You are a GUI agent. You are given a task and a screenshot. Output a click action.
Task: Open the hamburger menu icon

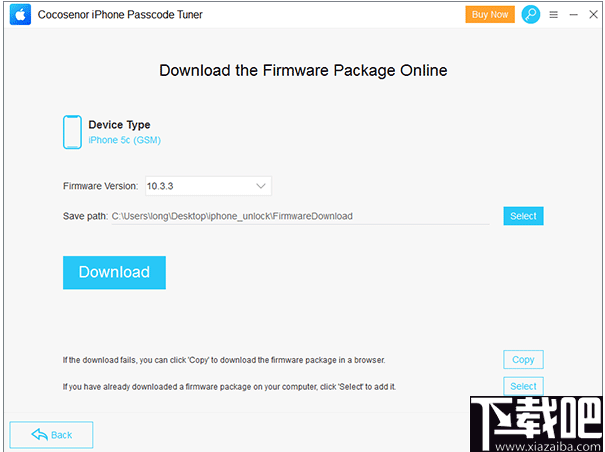click(x=553, y=15)
